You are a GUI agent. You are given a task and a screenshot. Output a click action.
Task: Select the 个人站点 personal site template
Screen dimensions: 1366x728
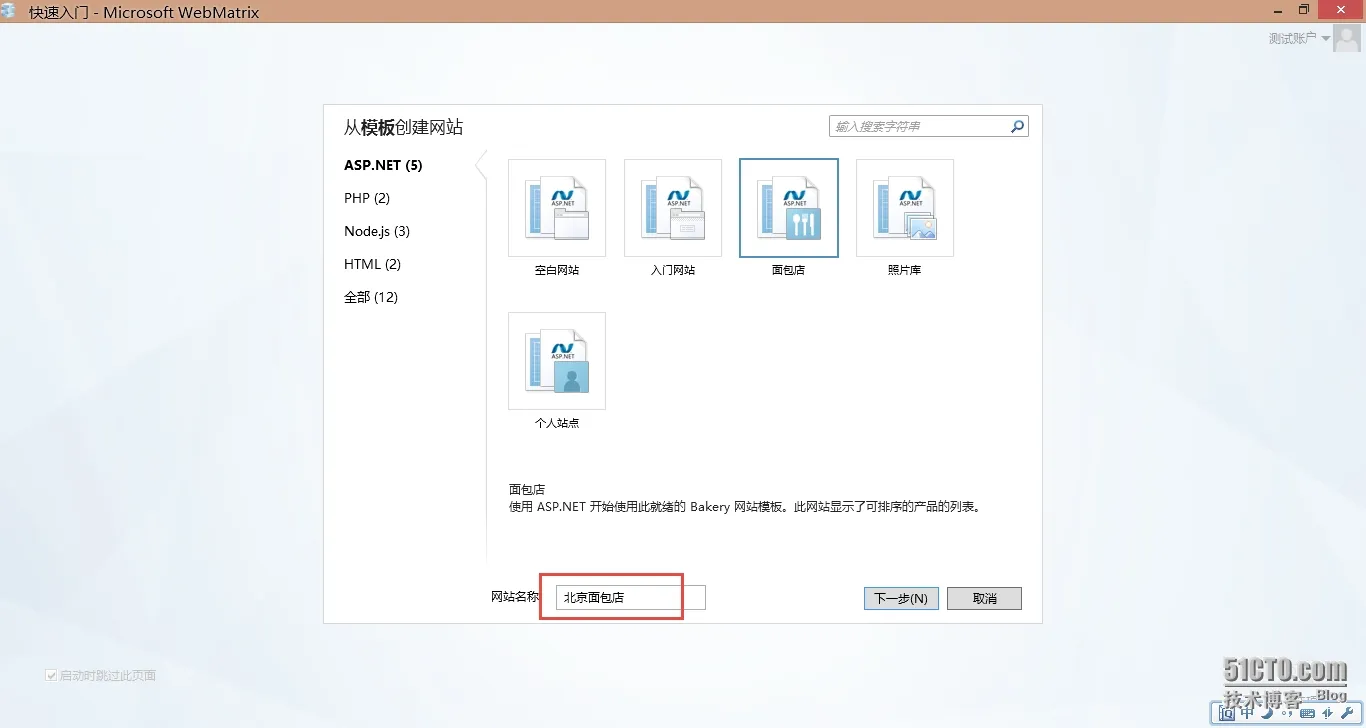coord(557,361)
